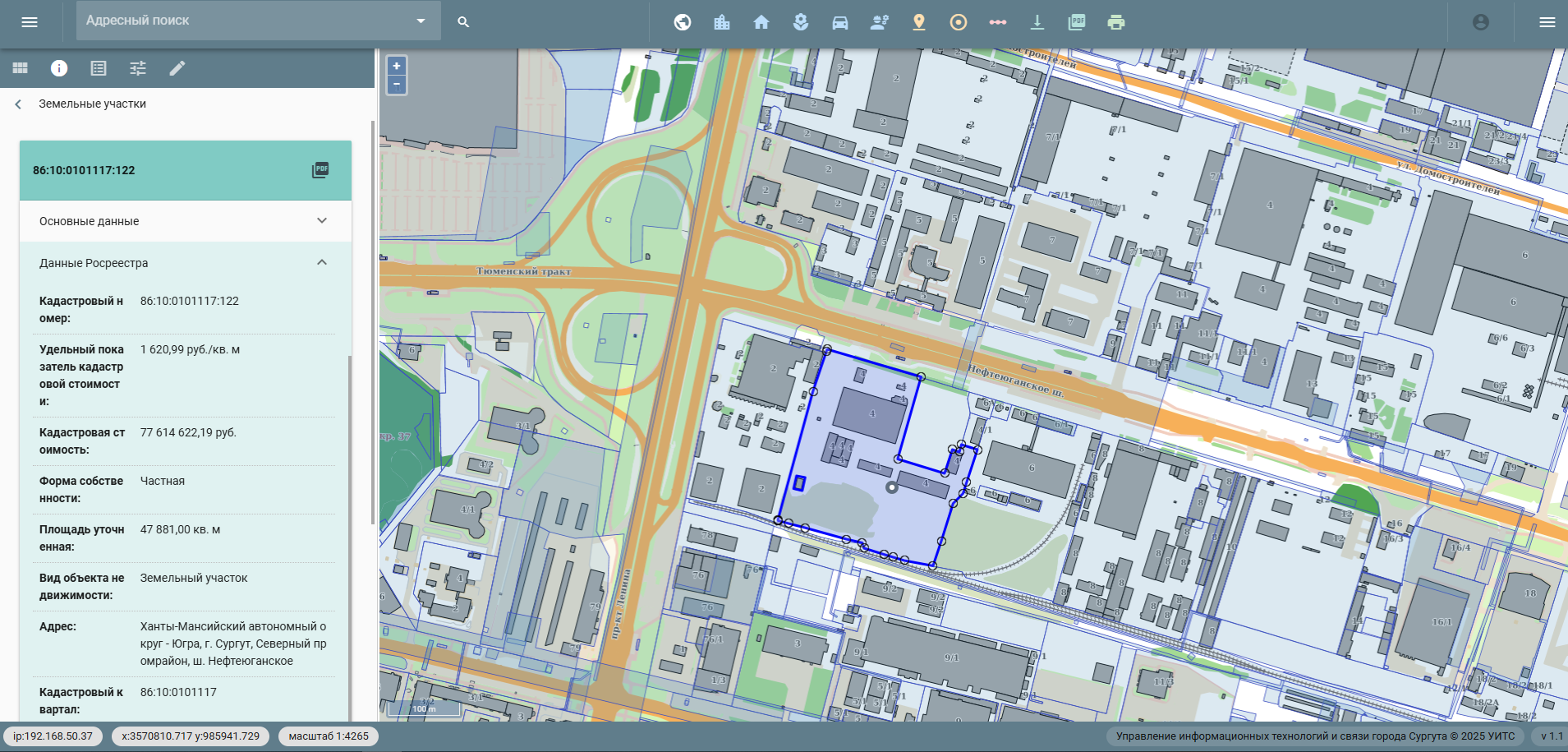Screen dimensions: 1568x752
Task: Click the sidebar vertical scrollbar
Action: pos(373,329)
